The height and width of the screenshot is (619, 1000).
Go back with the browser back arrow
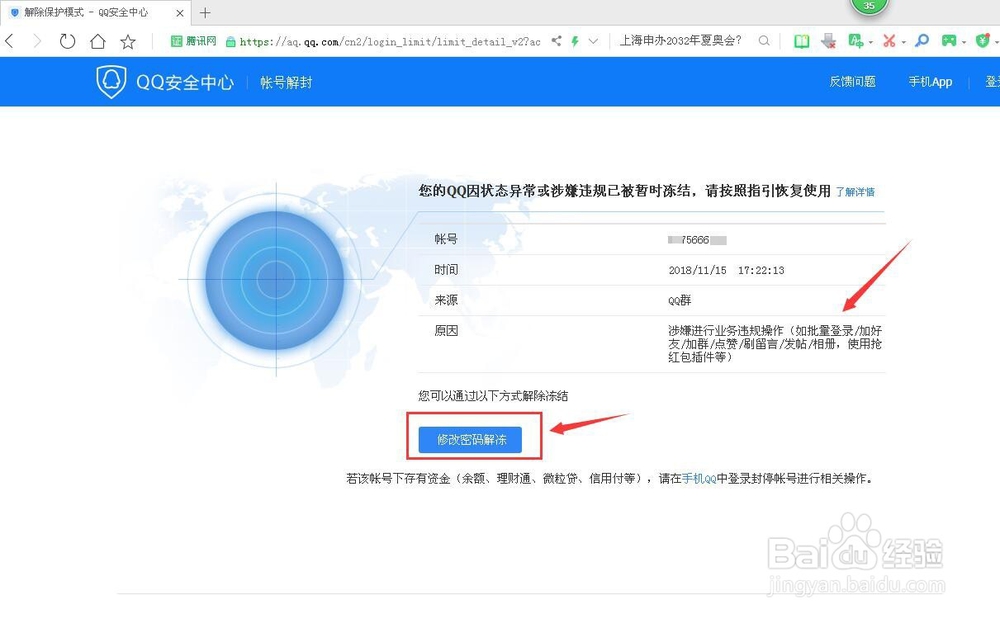(x=9, y=41)
